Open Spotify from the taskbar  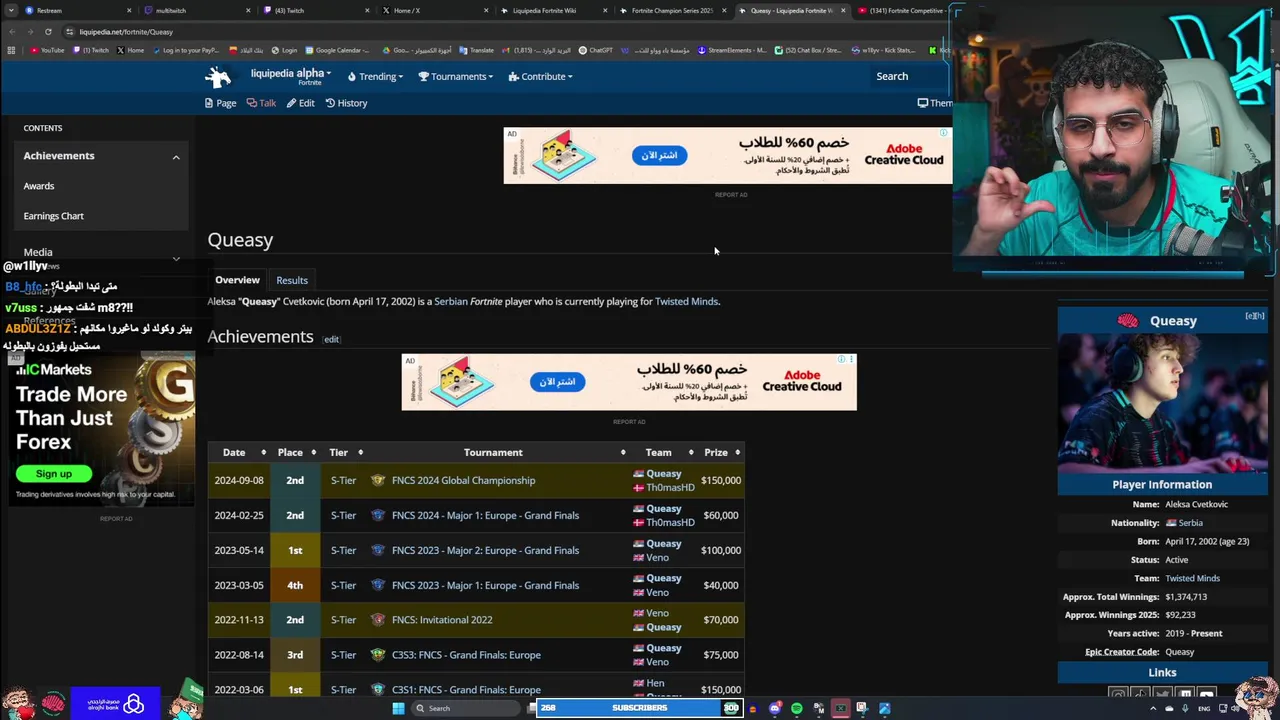(x=796, y=708)
